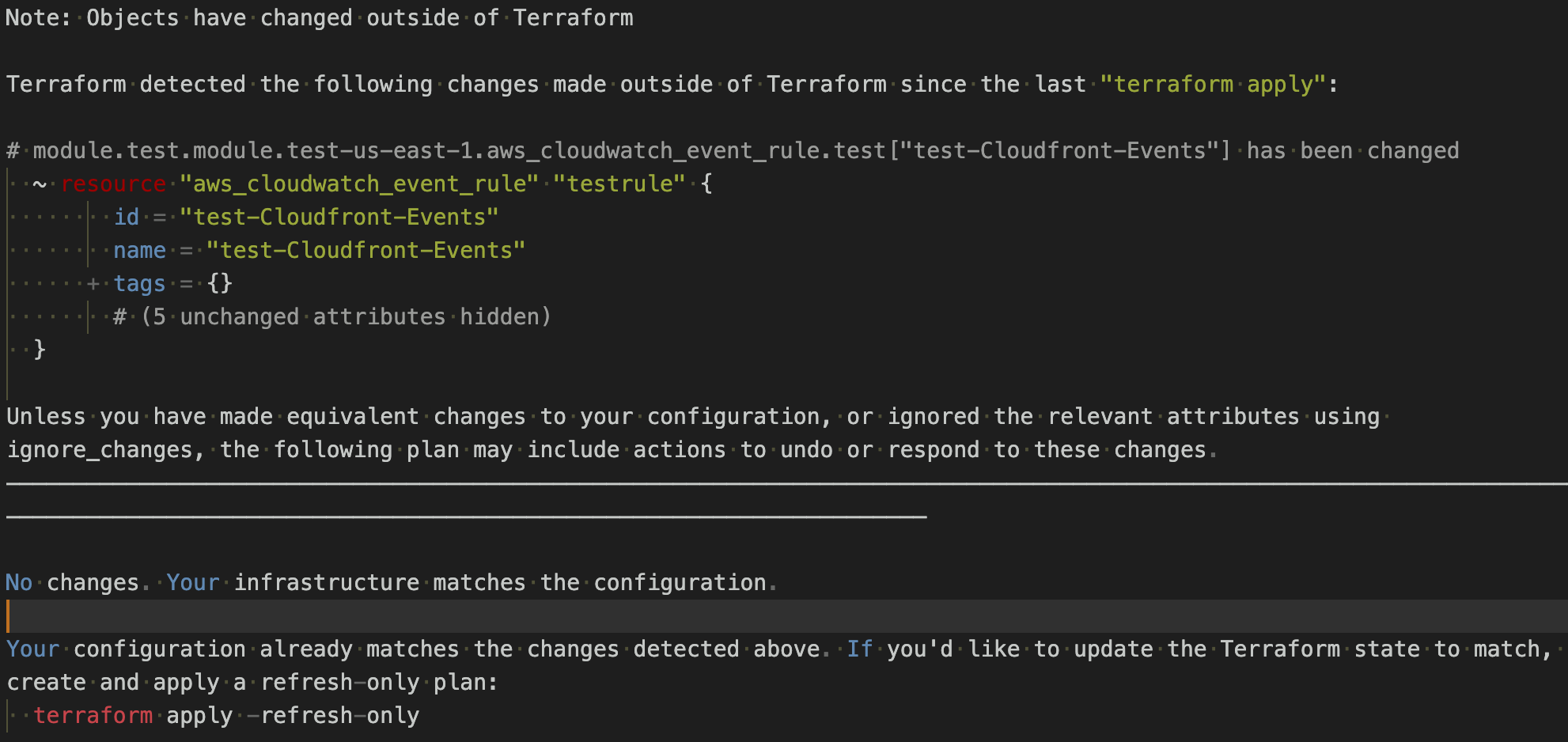Click the red "terraform" command word
Viewport: 1568px width, 742px height.
(93, 715)
